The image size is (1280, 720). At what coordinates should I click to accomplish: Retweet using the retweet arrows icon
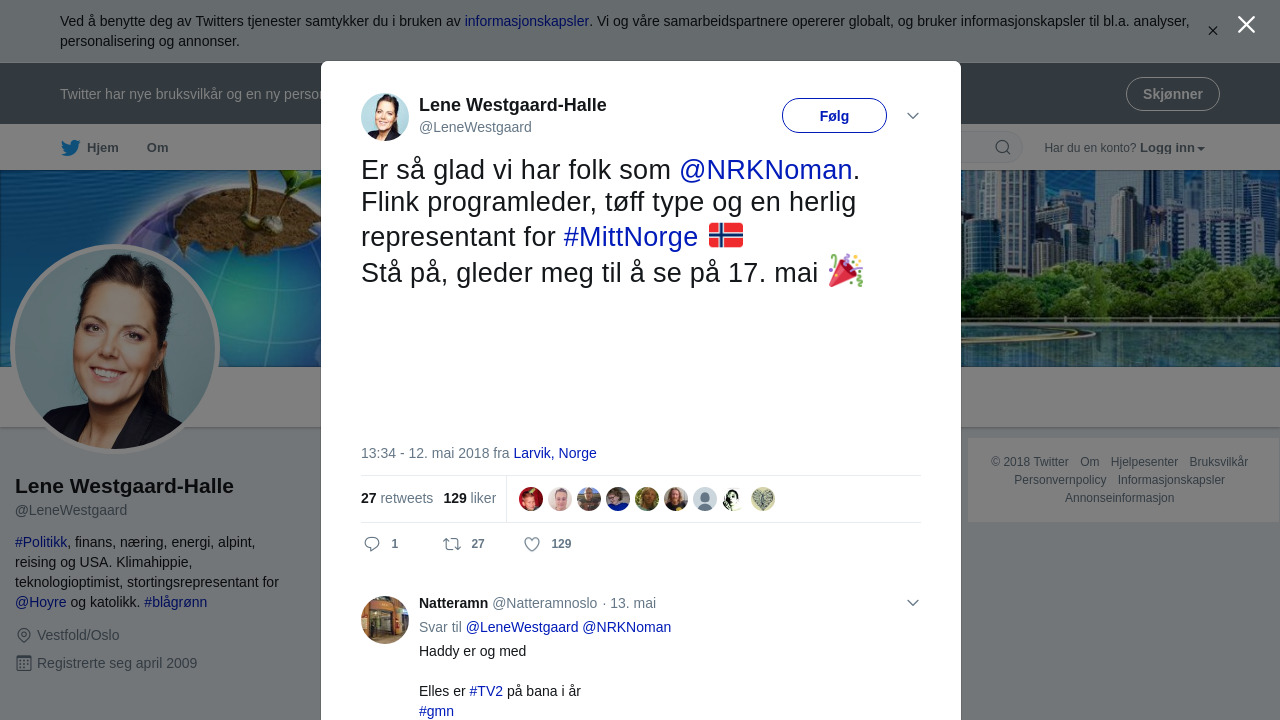[452, 544]
